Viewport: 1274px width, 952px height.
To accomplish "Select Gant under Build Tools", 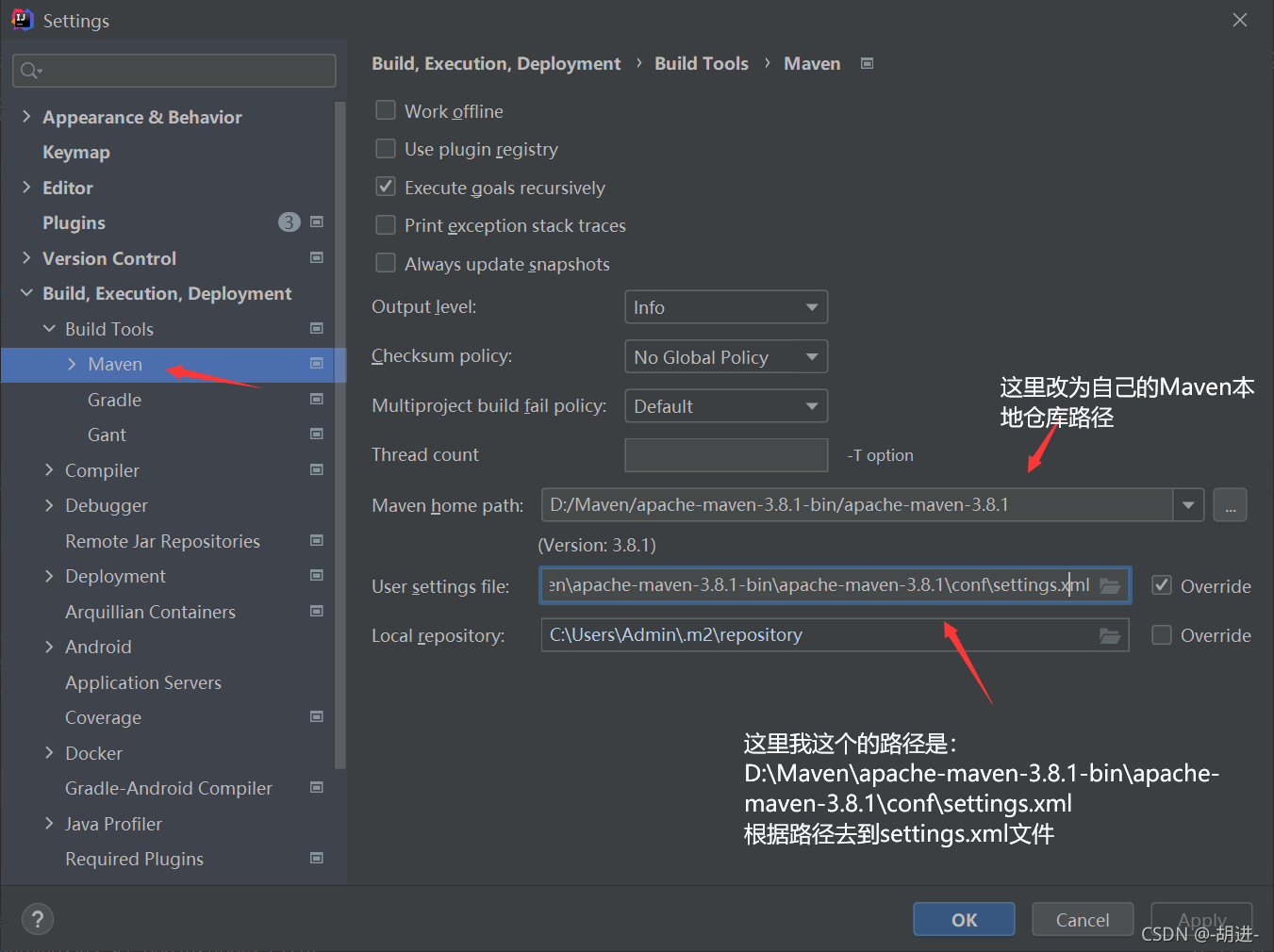I will click(x=107, y=435).
